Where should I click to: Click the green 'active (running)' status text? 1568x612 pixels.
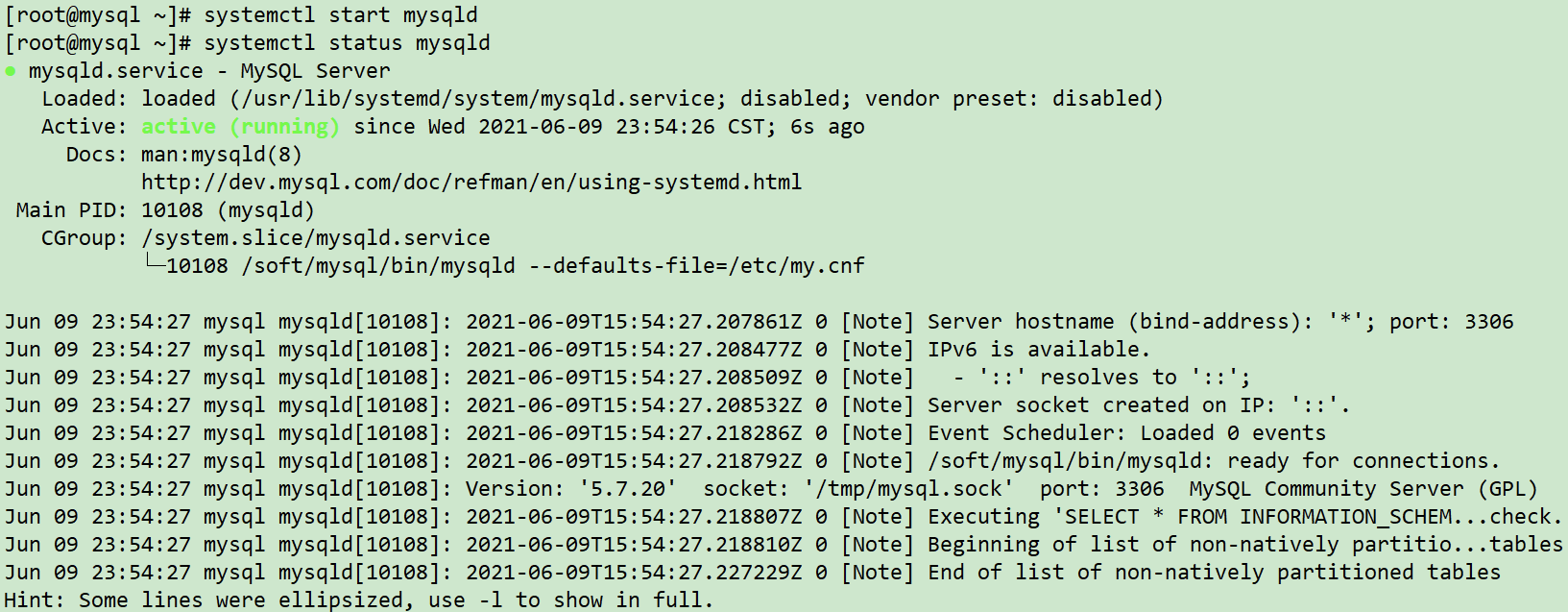pos(240,127)
